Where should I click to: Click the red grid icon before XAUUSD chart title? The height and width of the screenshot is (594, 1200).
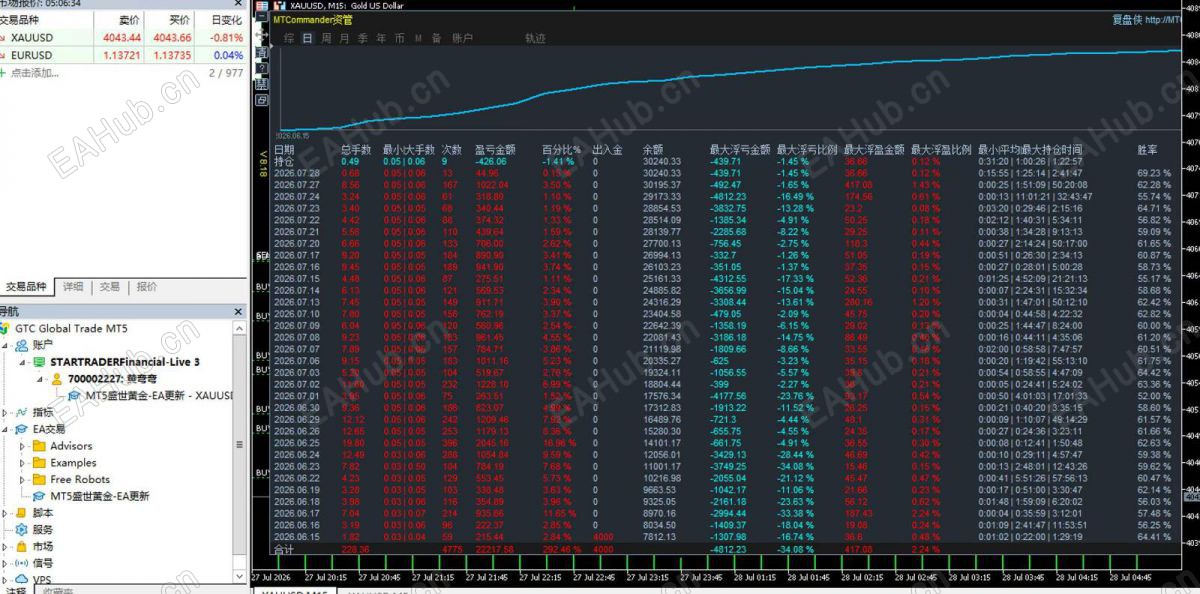(262, 5)
